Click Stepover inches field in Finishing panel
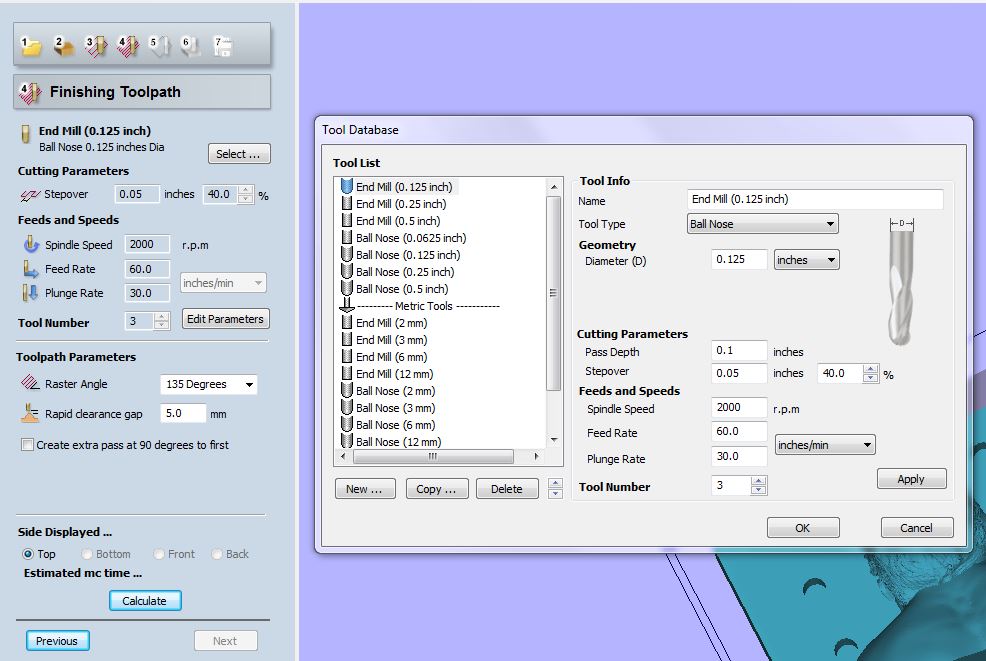The height and width of the screenshot is (661, 986). (136, 194)
